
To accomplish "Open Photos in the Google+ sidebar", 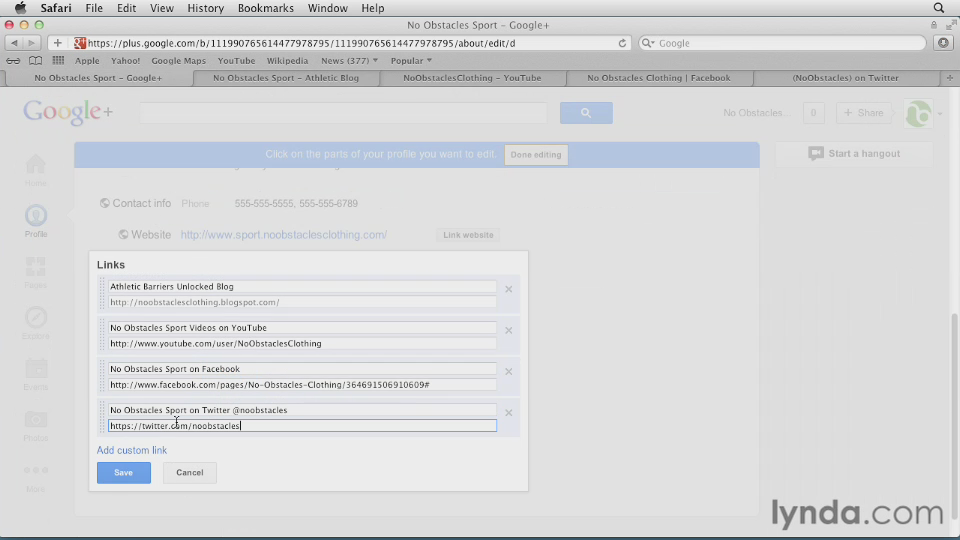I will [x=36, y=426].
